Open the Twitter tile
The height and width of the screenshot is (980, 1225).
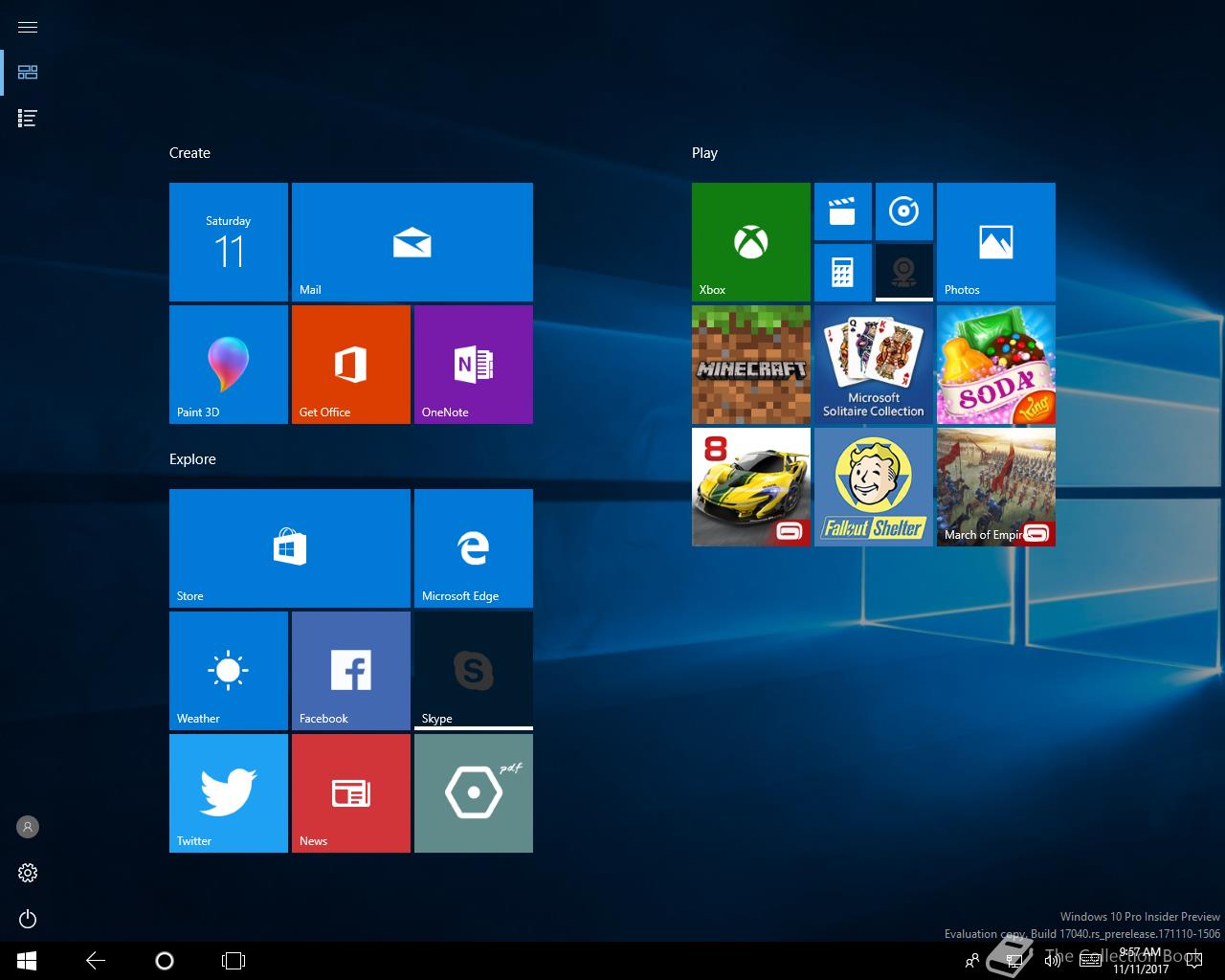(x=229, y=793)
